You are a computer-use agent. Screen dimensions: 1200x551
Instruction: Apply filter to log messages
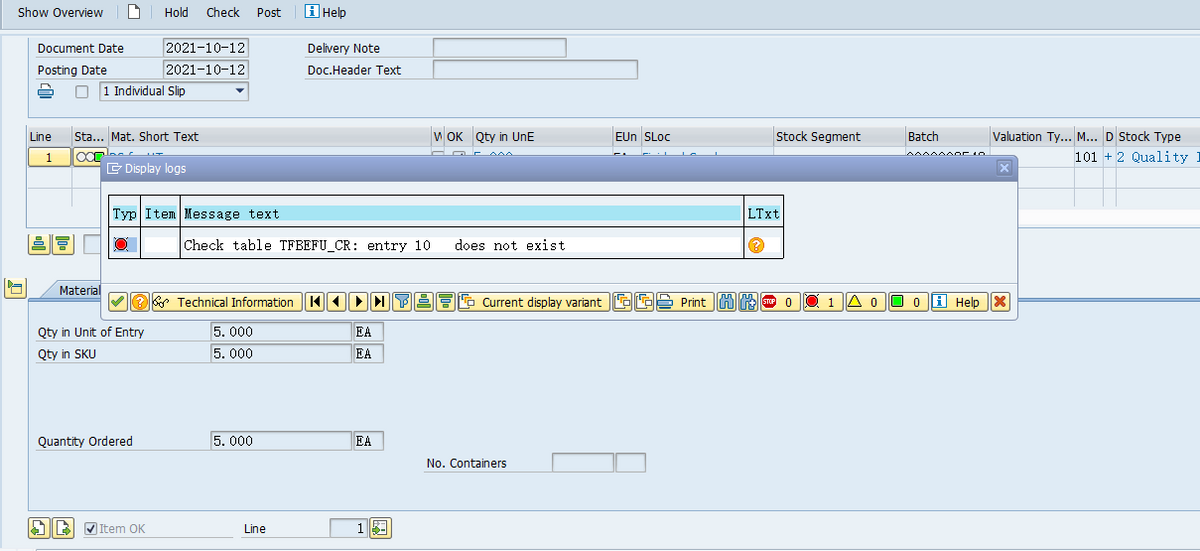pos(403,302)
